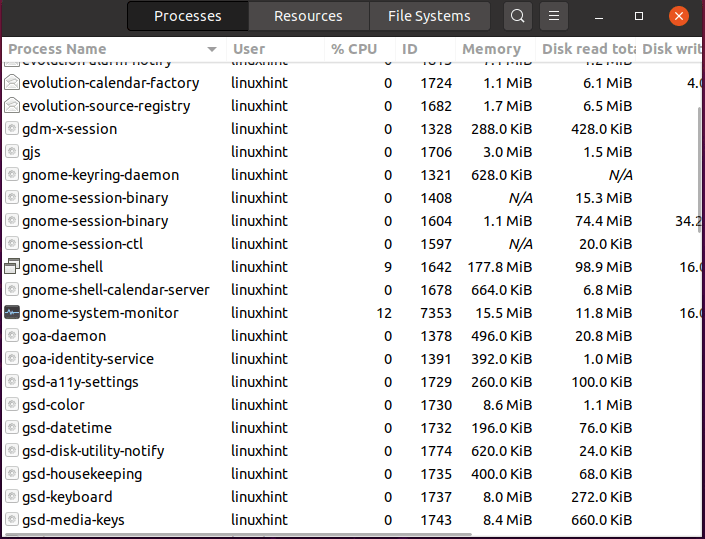
Task: Click the evolution-source-registry mail icon
Action: click(12, 105)
